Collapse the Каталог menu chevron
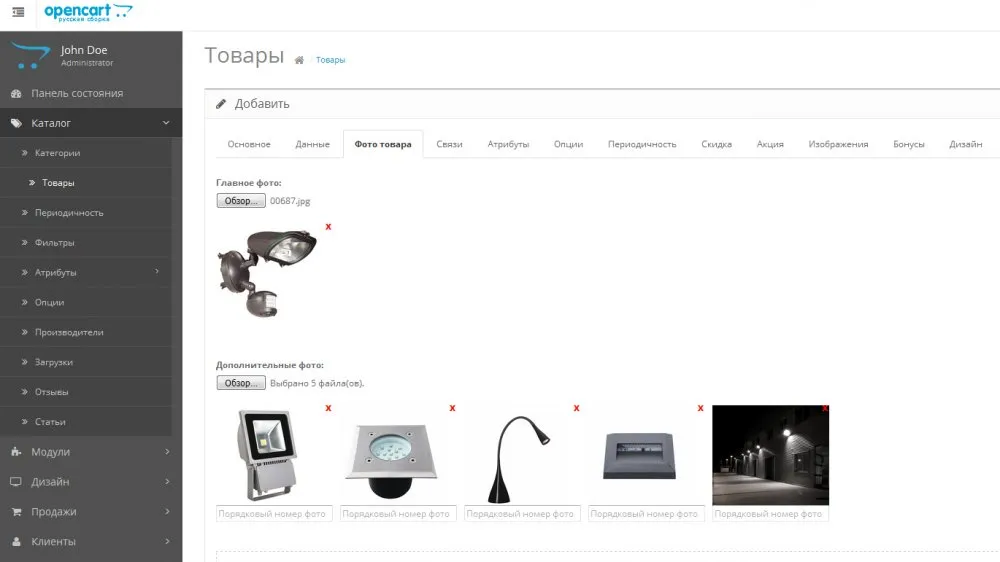 click(x=166, y=123)
